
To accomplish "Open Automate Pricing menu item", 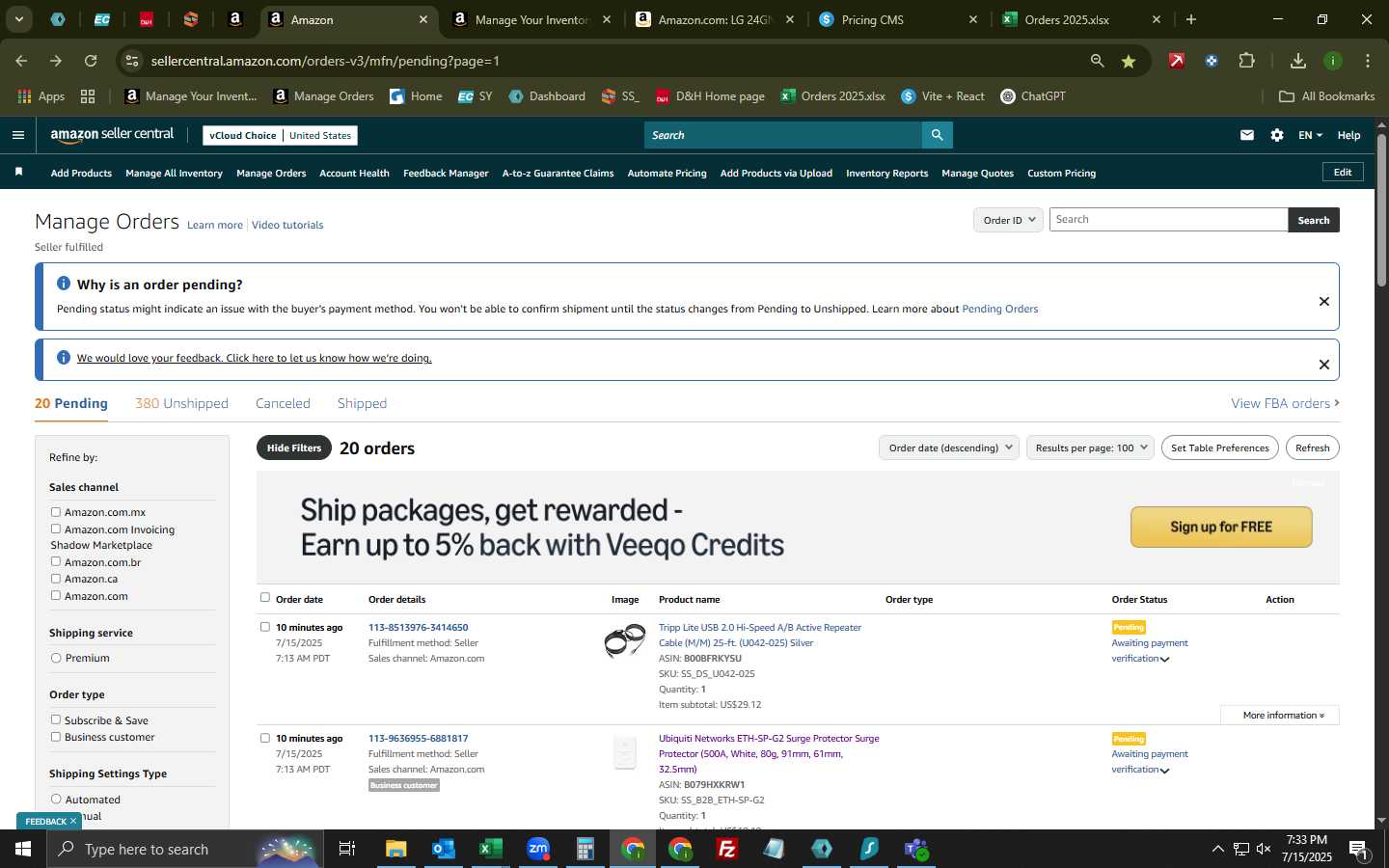I will pos(667,174).
